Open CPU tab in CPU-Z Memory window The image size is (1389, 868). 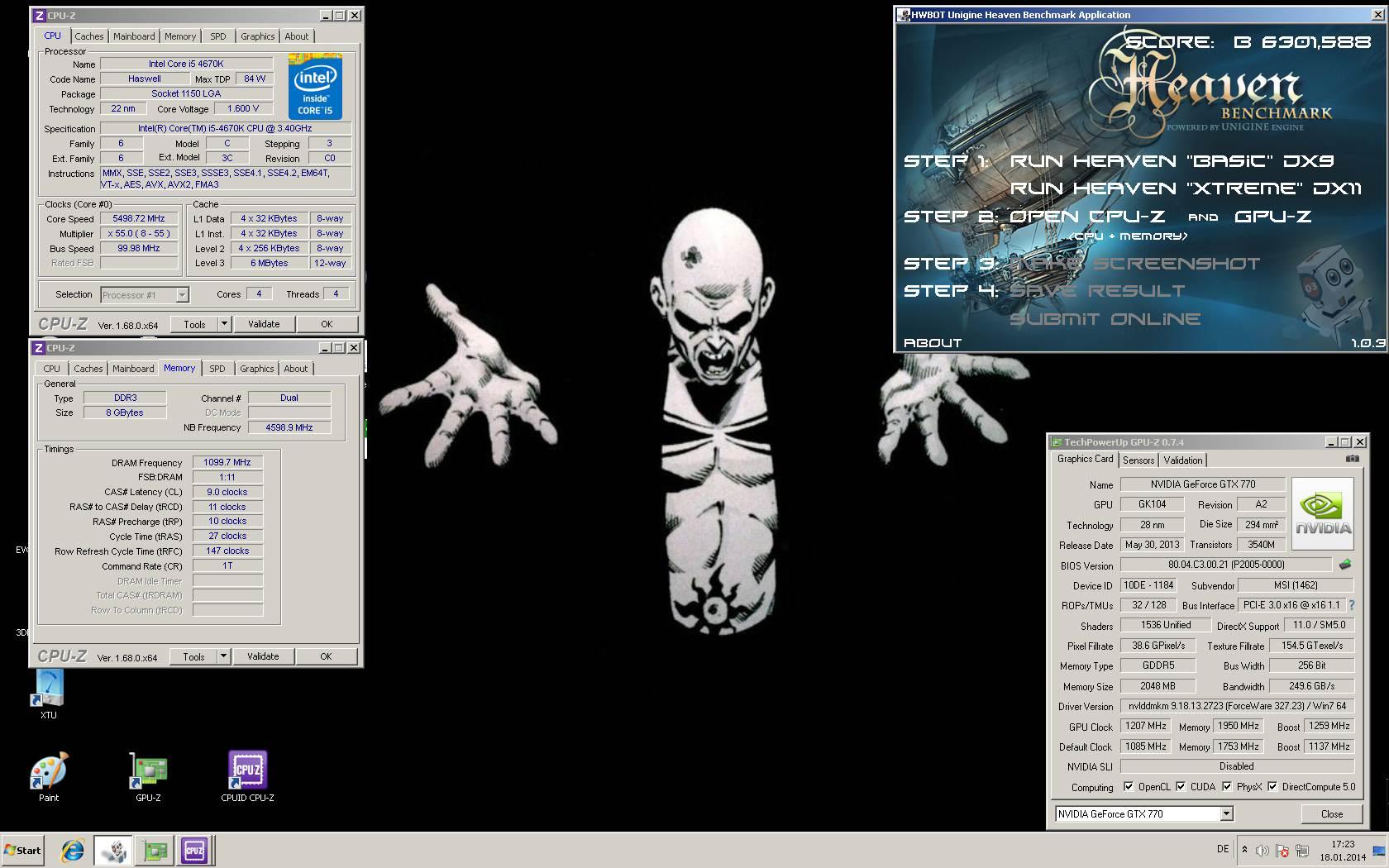[x=52, y=369]
